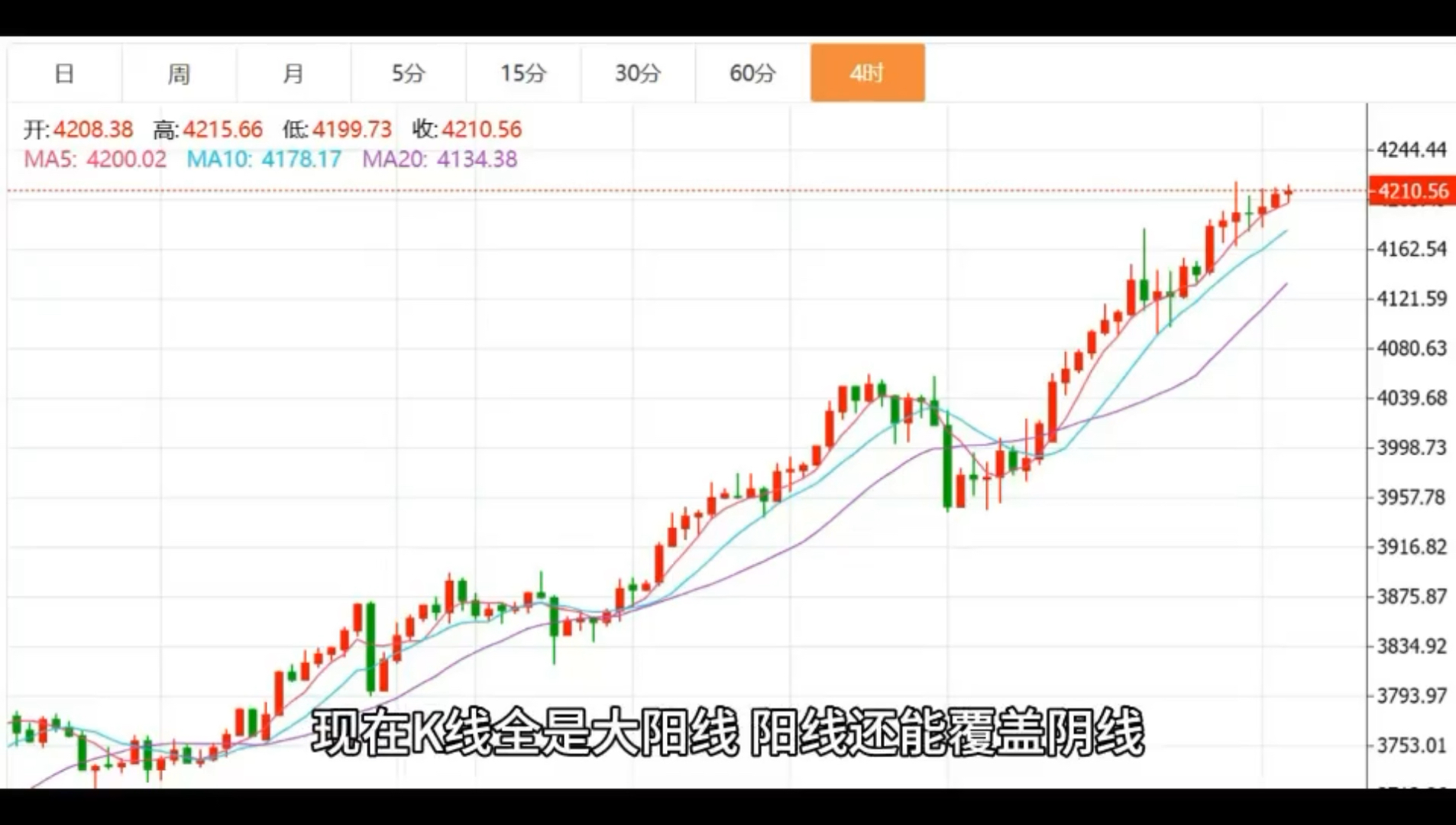1456x825 pixels.
Task: Click the 3753.01 price axis label
Action: click(x=1412, y=746)
